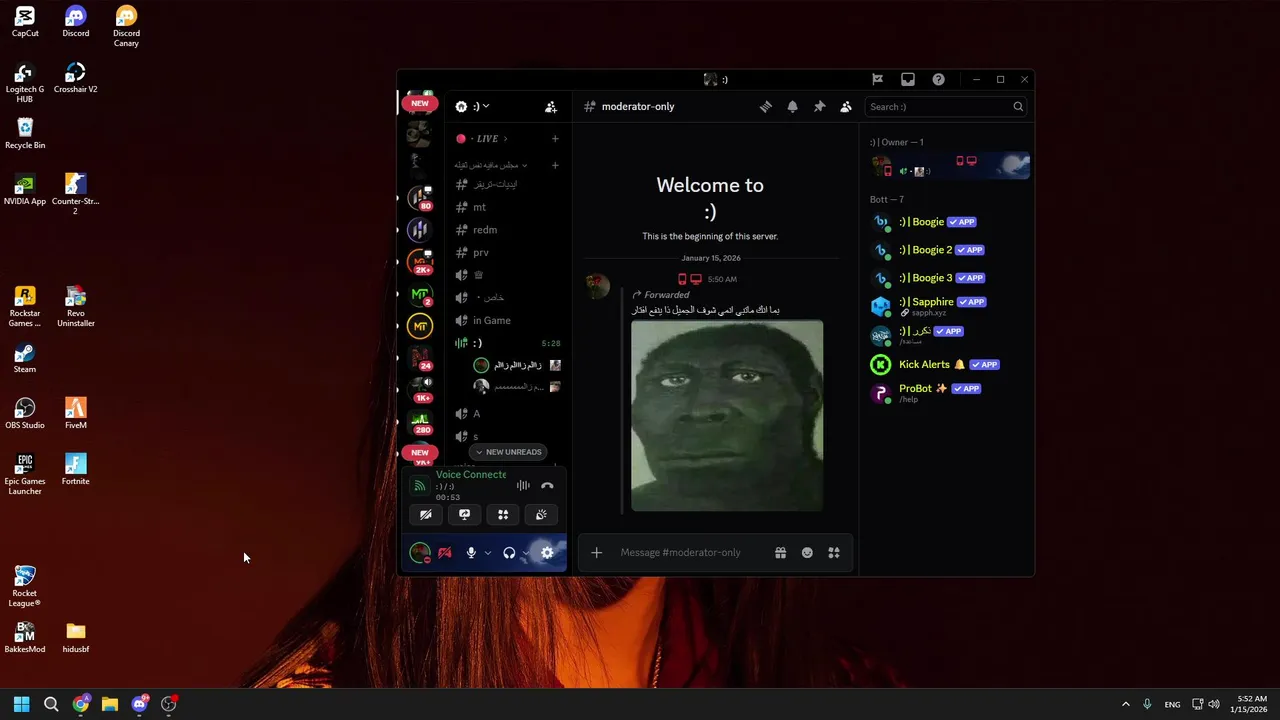Toggle member list visibility icon

pos(846,106)
